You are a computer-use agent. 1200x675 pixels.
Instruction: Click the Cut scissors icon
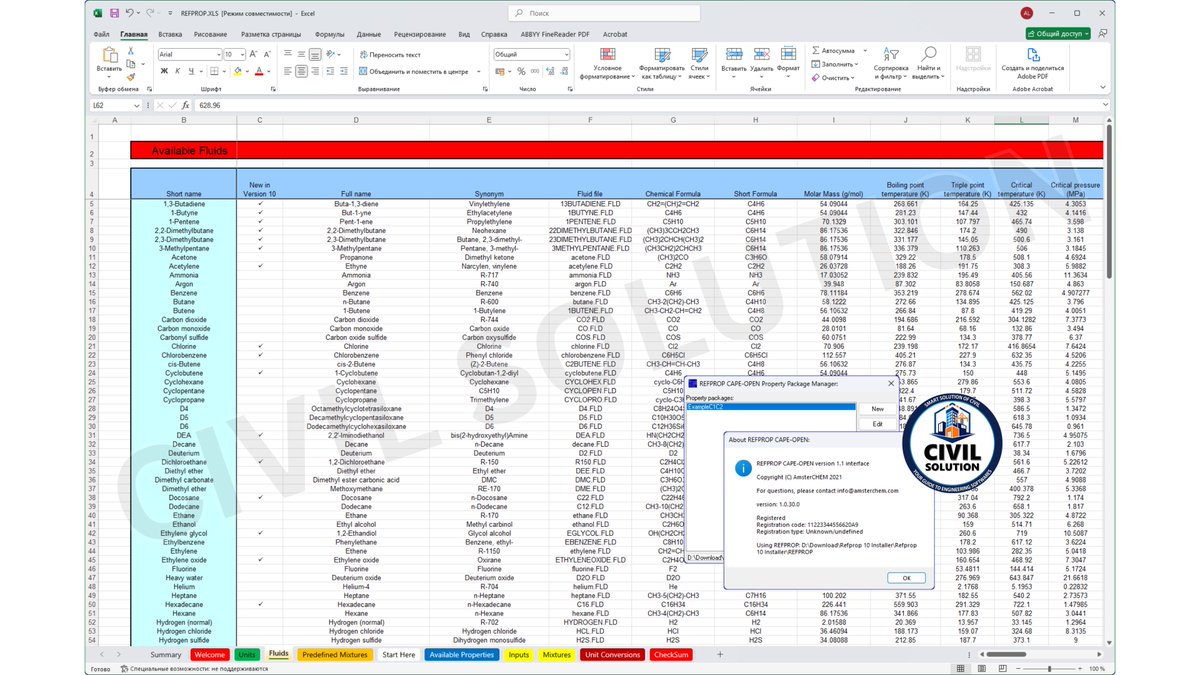pos(131,49)
